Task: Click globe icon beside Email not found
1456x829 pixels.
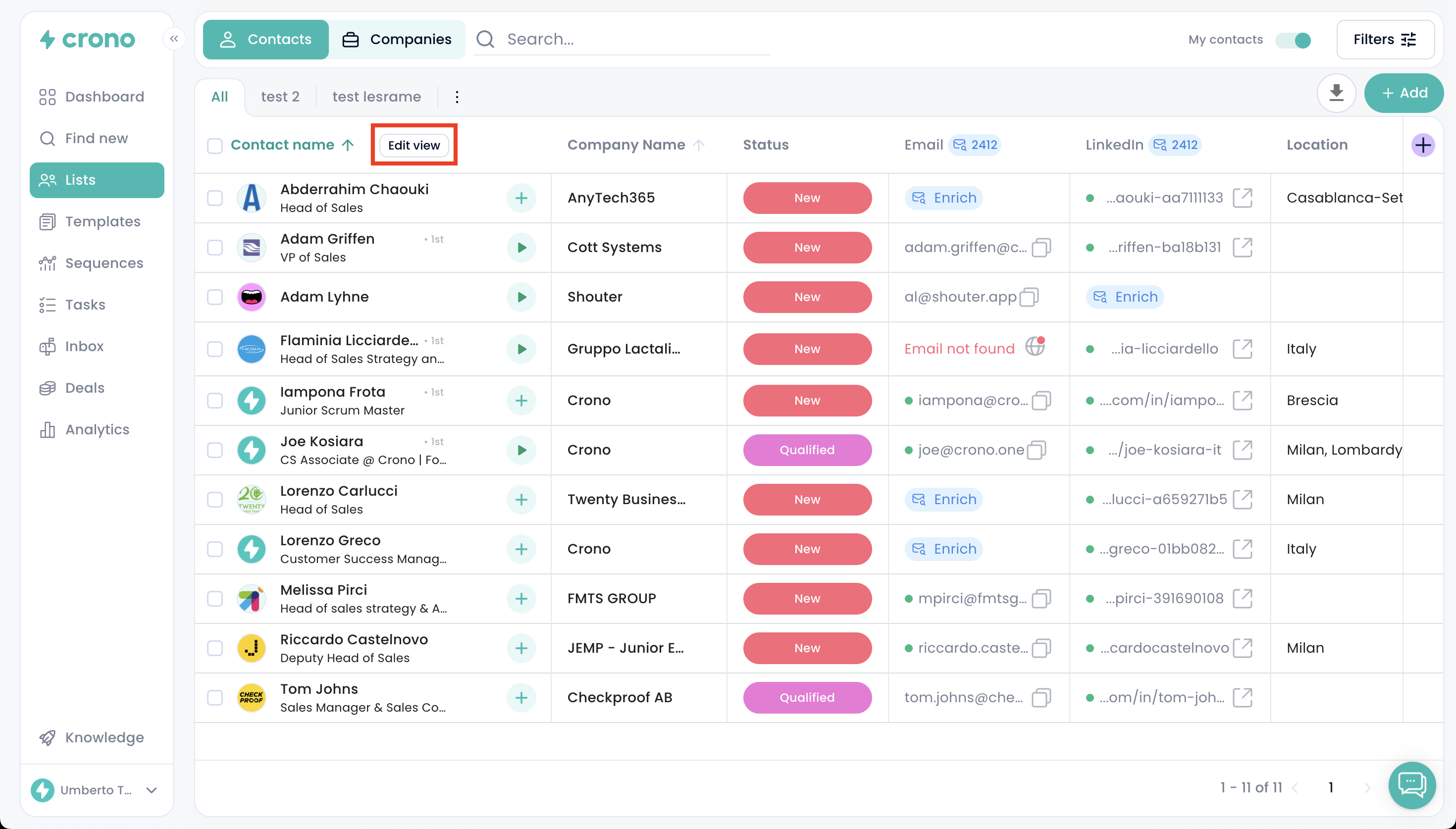Action: tap(1035, 346)
